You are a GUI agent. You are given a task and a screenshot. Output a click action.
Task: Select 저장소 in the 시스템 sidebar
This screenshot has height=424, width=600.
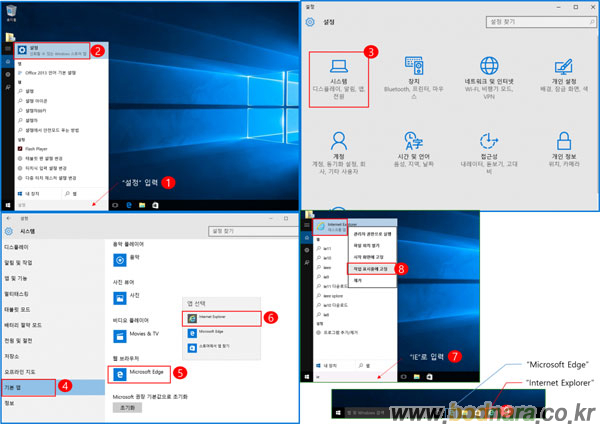point(11,356)
